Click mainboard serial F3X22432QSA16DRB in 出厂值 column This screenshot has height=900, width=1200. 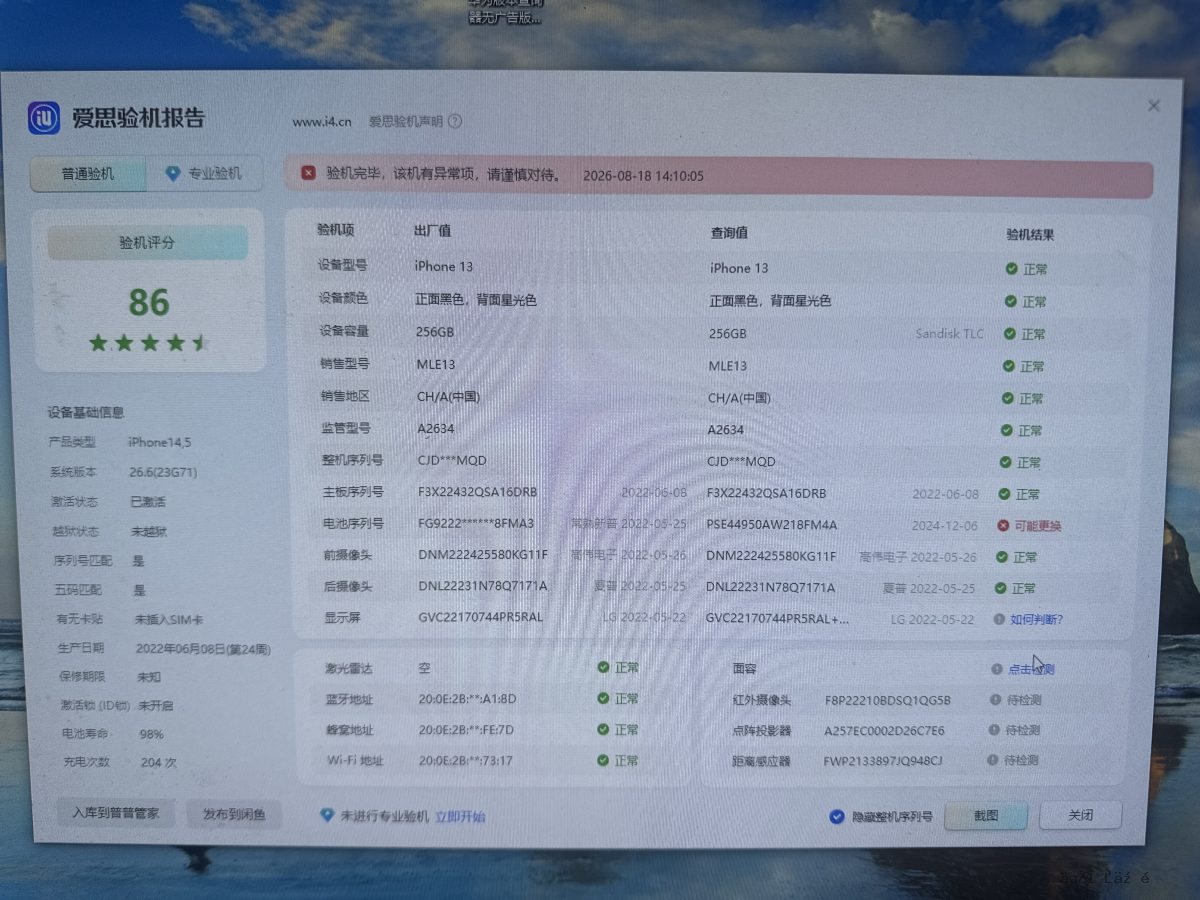point(477,493)
